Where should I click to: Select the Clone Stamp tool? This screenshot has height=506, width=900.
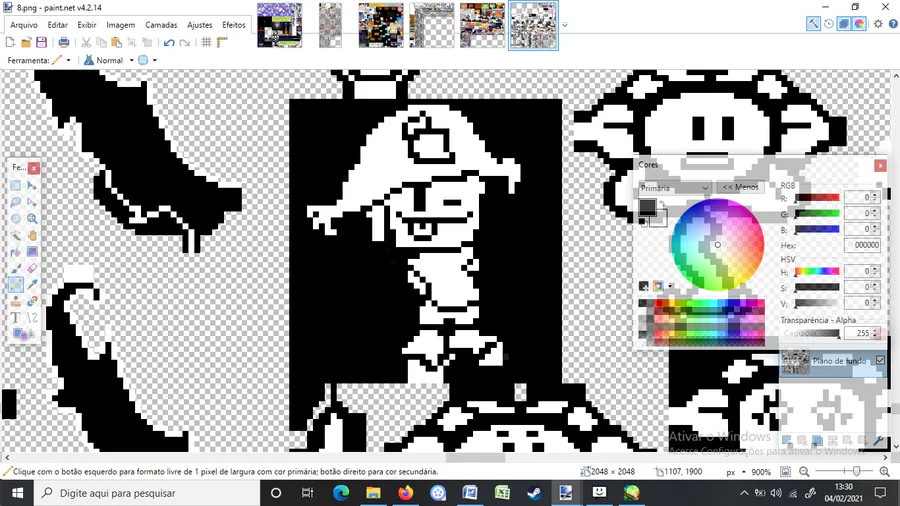(x=15, y=301)
